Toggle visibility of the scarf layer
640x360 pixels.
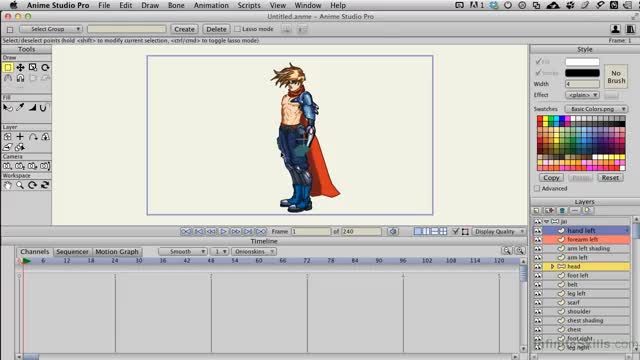click(538, 302)
